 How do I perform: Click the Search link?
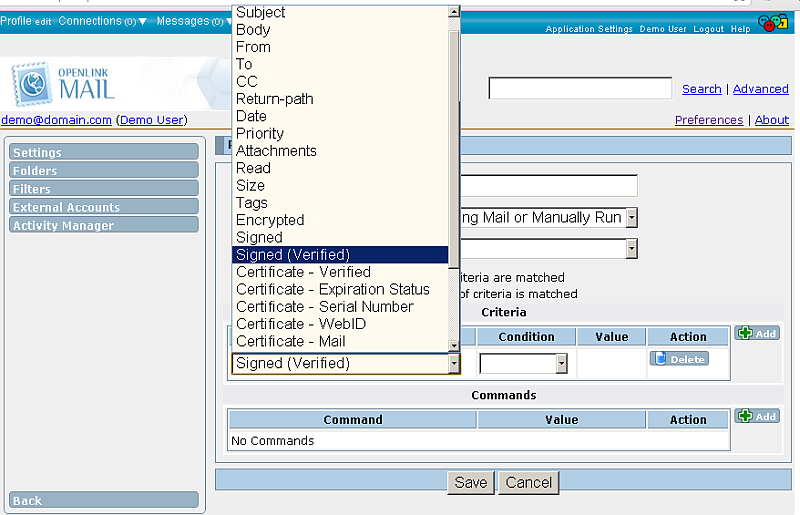702,89
